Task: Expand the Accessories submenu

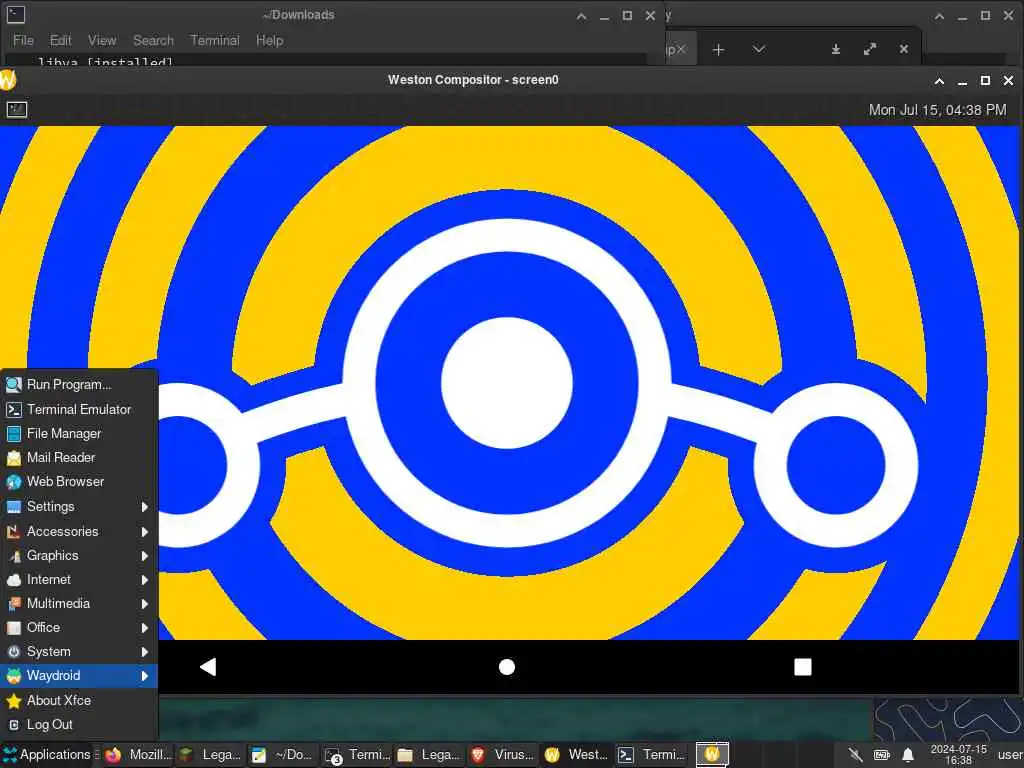Action: [79, 532]
